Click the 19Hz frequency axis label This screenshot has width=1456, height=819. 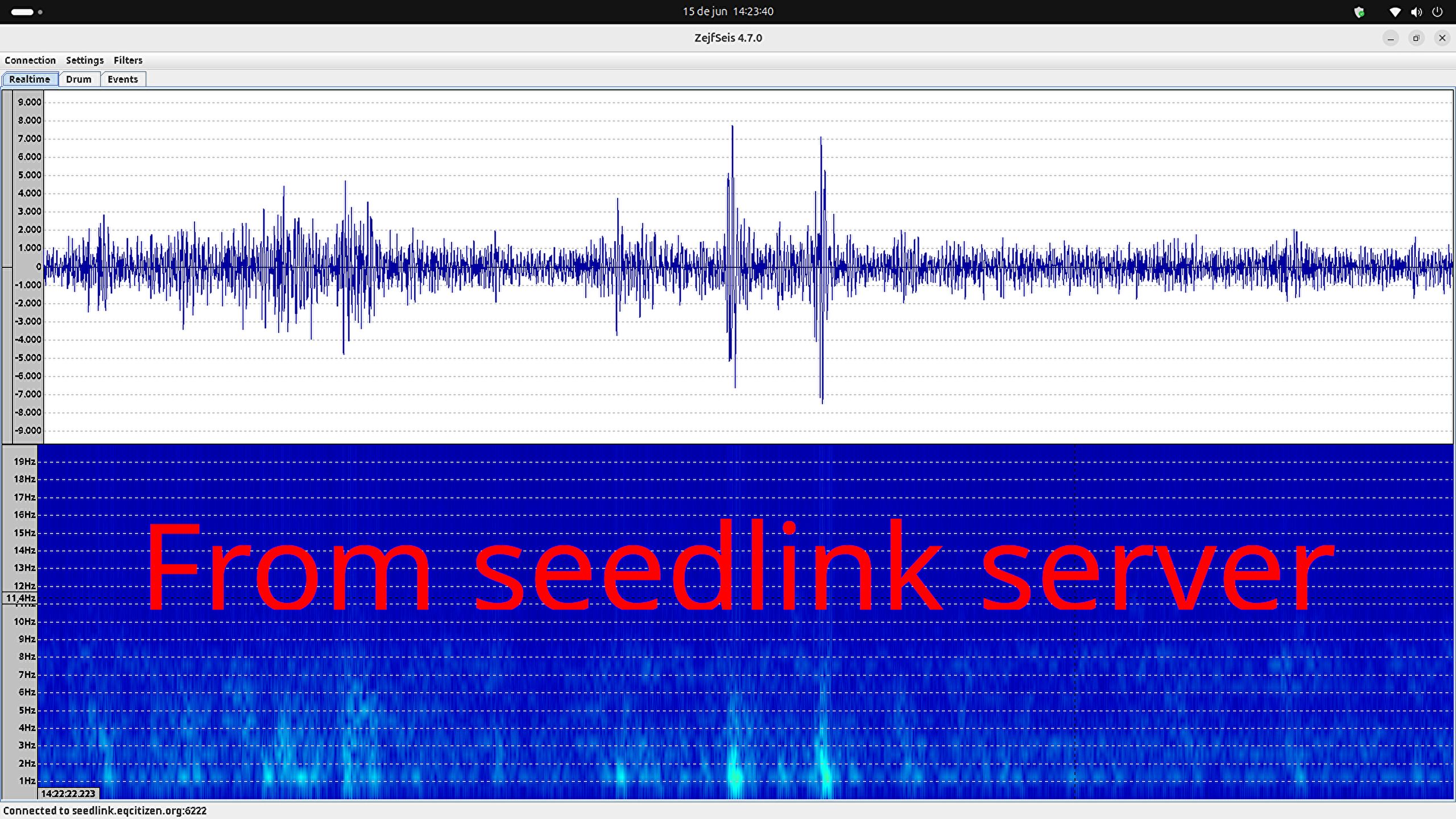(x=24, y=462)
